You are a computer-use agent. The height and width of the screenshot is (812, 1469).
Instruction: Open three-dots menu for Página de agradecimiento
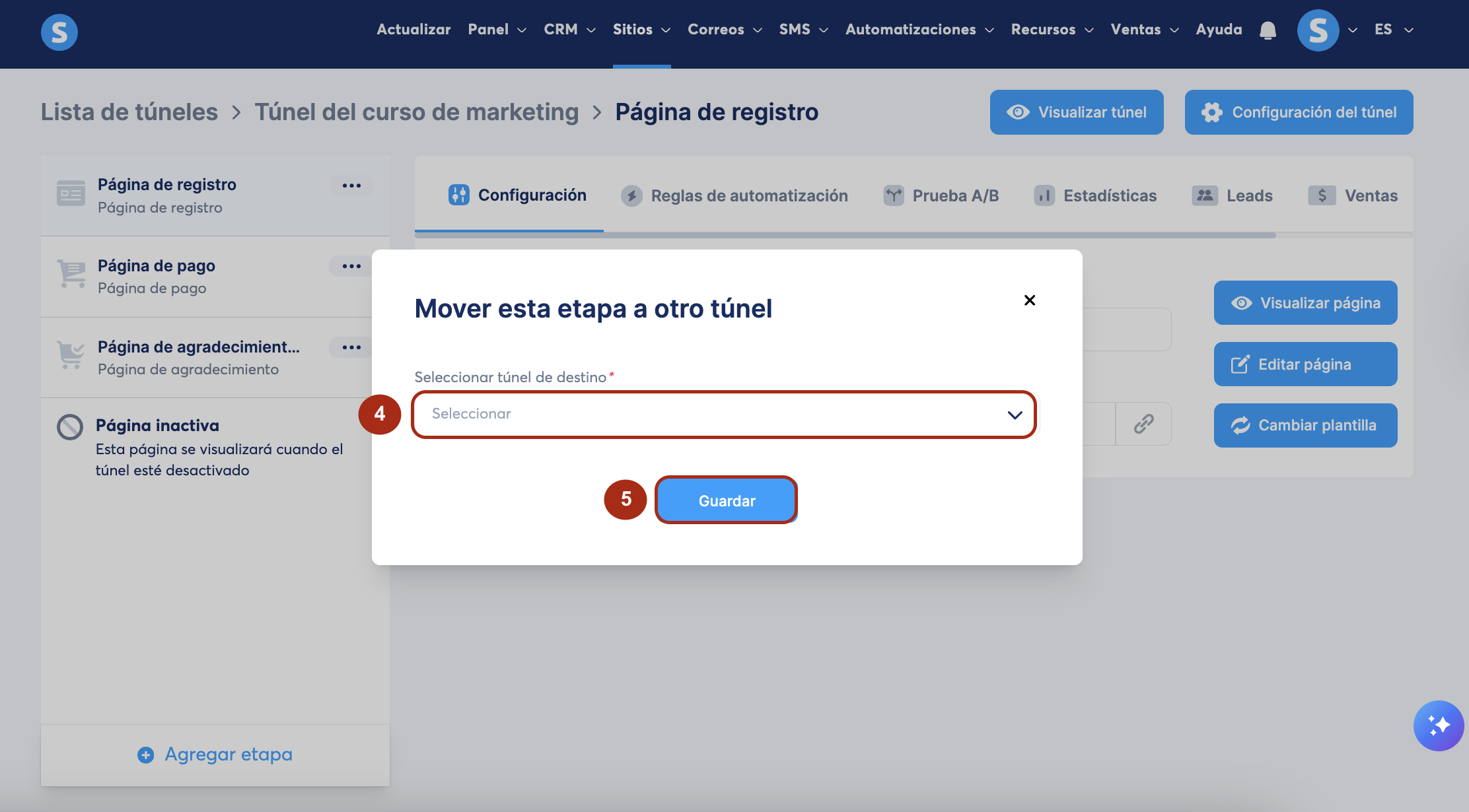(351, 347)
